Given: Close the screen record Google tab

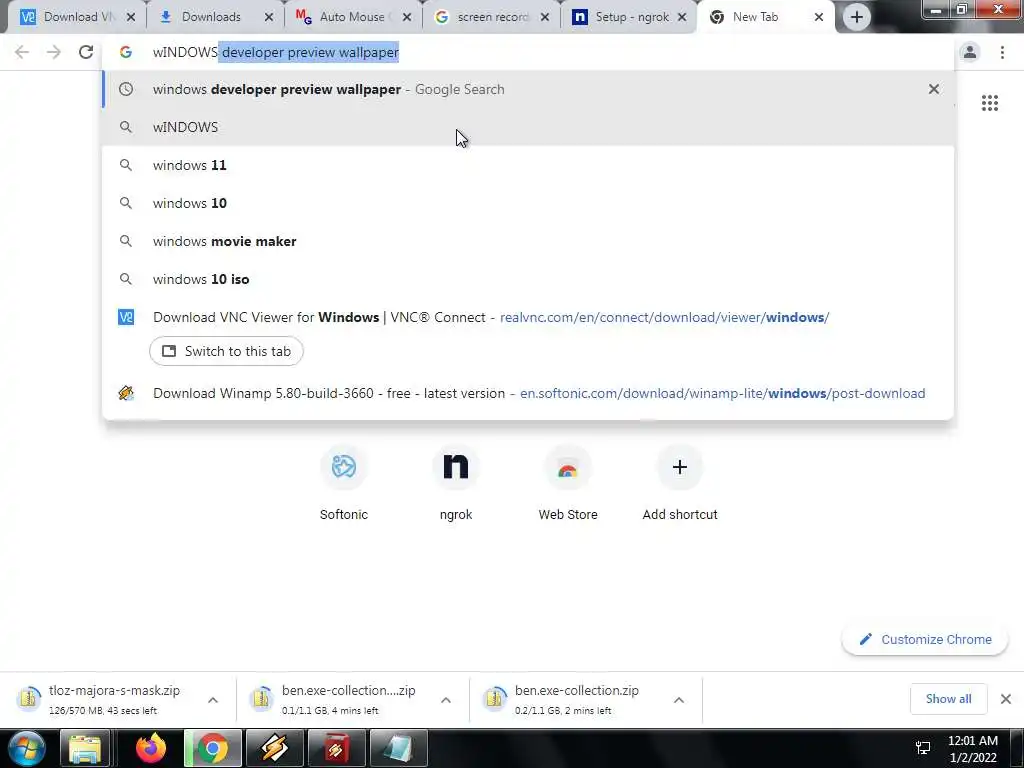Looking at the screenshot, I should (545, 18).
